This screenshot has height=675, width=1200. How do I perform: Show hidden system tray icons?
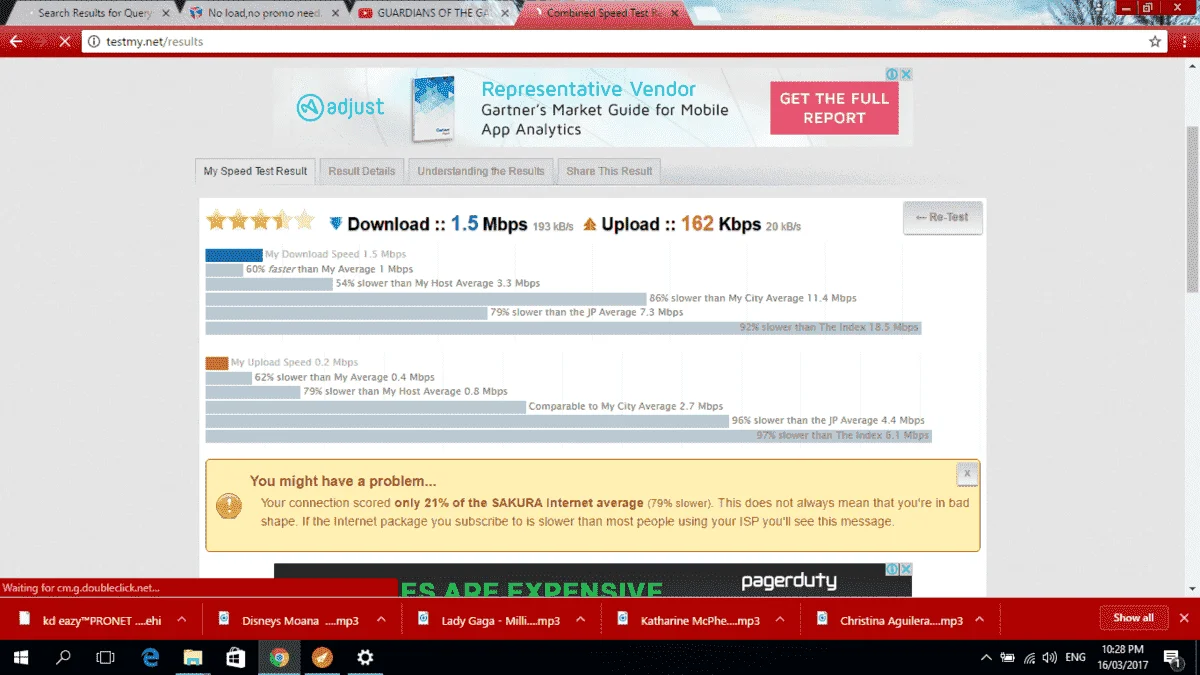coord(987,657)
